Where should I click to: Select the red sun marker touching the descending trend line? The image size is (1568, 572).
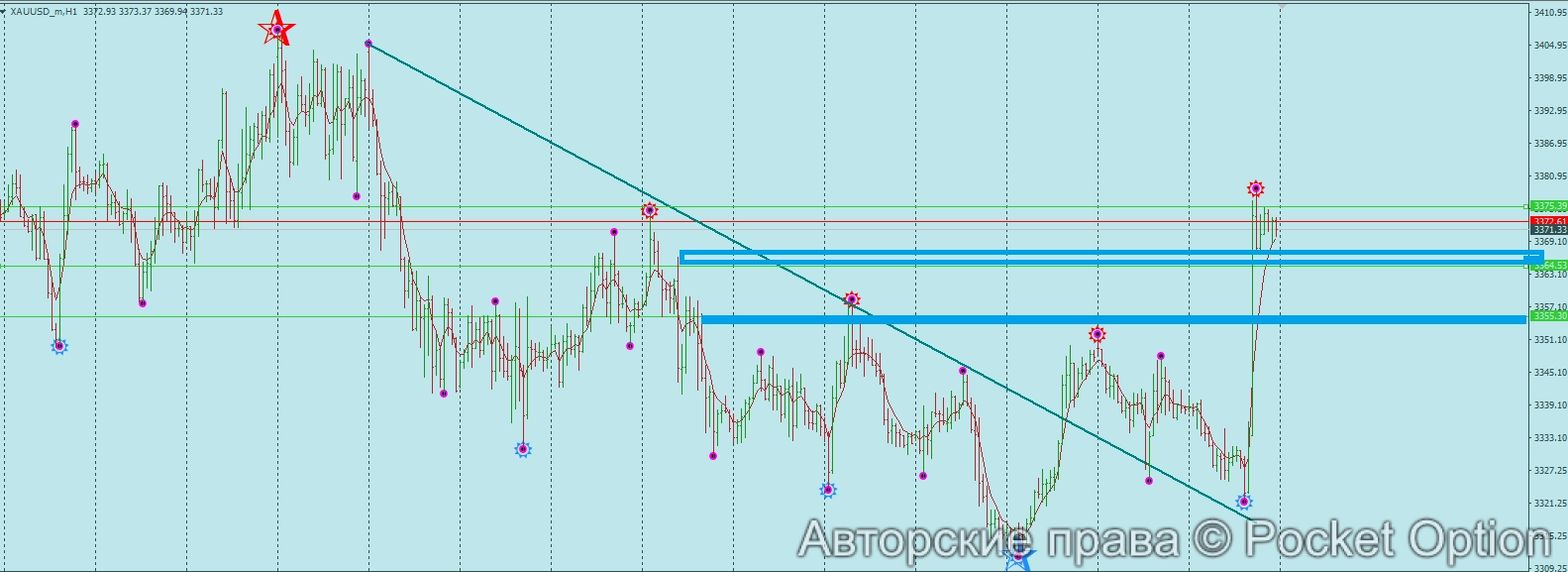click(851, 298)
